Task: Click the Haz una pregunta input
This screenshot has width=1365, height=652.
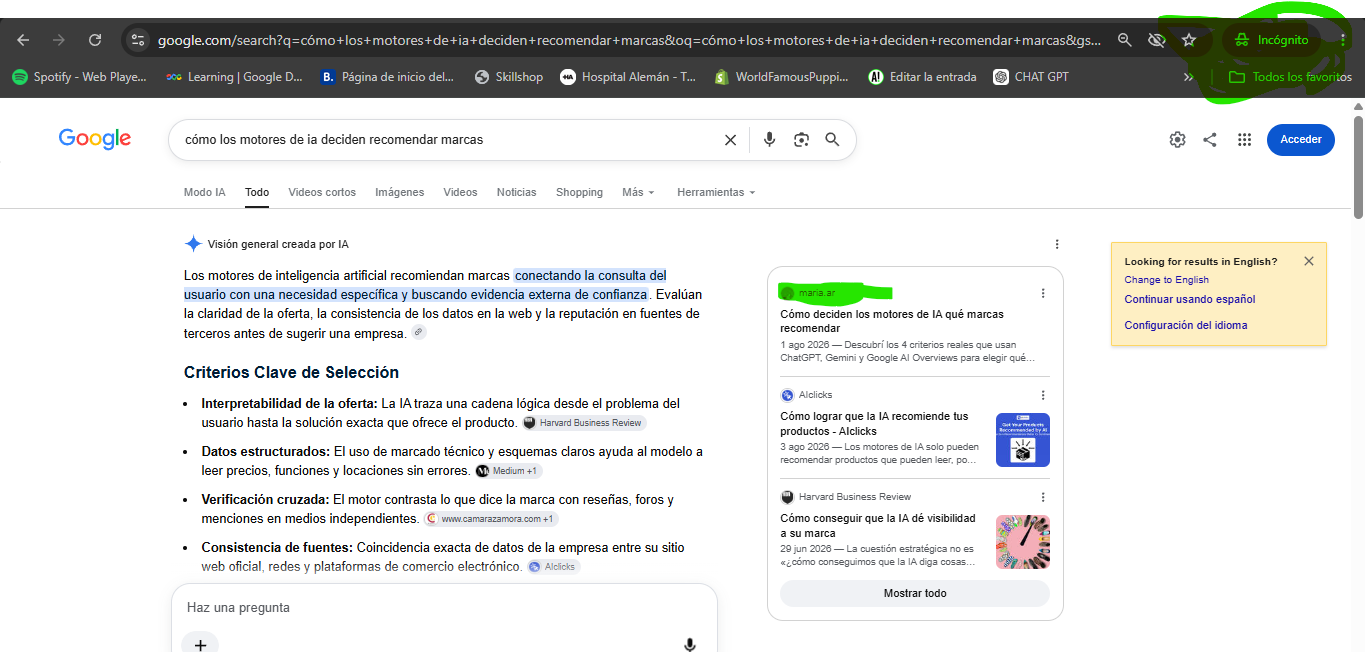Action: (x=445, y=608)
